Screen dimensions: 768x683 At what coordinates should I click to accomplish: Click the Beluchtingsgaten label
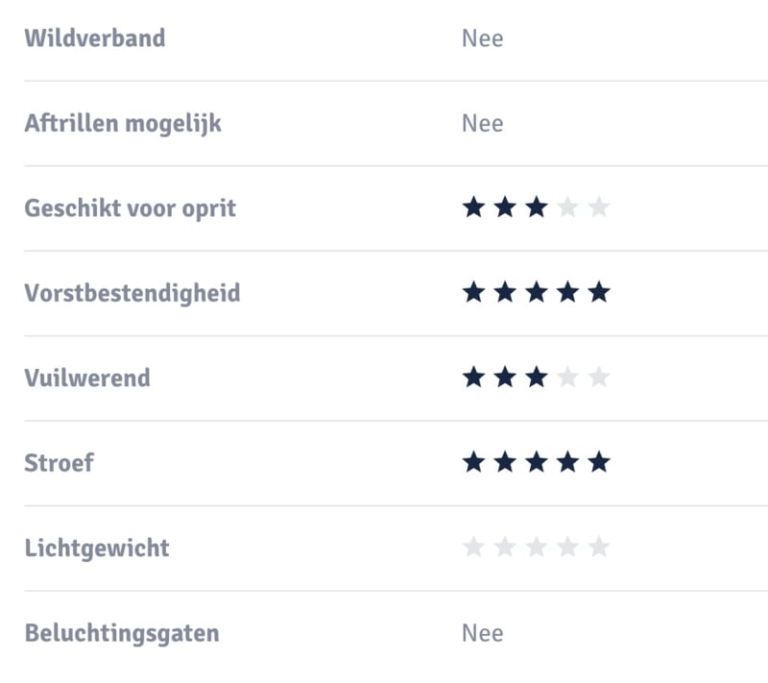coord(122,633)
